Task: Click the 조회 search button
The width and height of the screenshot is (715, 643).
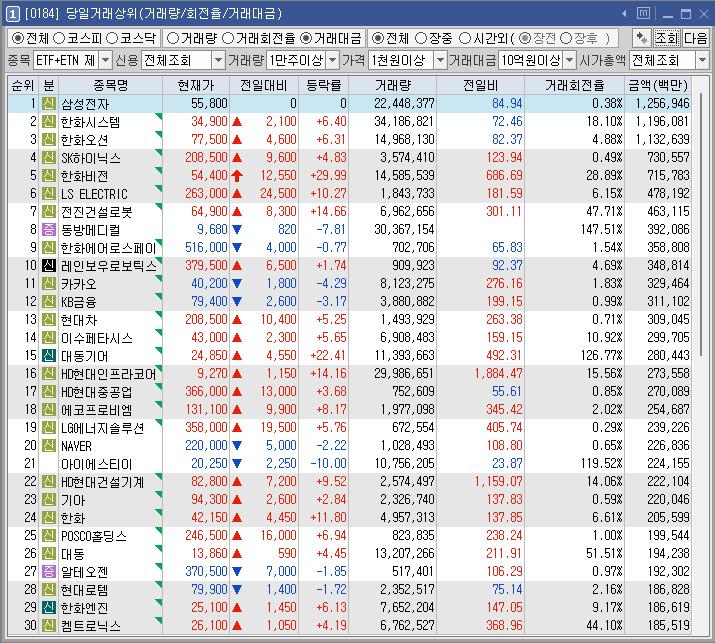Action: pyautogui.click(x=666, y=38)
